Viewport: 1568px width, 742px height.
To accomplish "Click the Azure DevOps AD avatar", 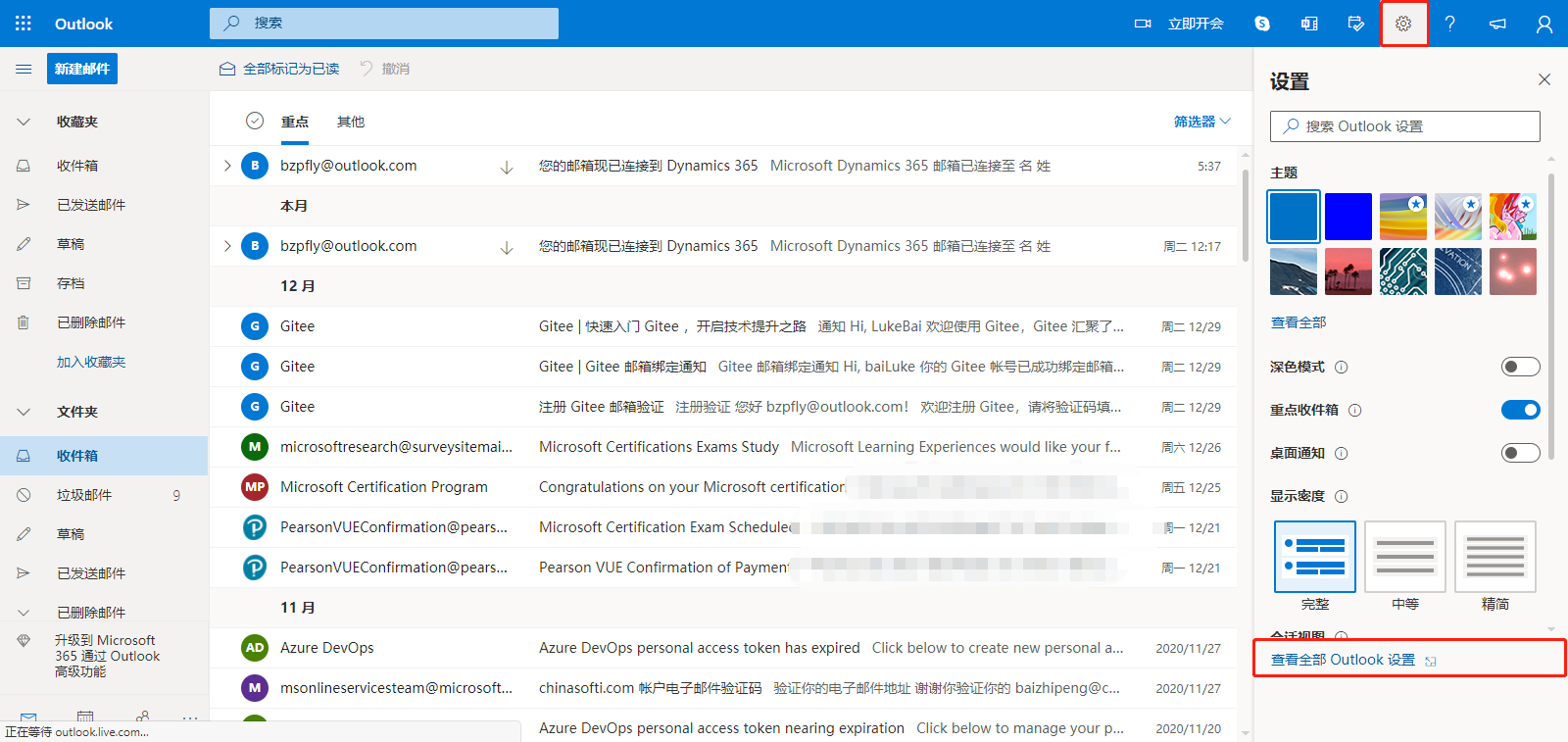I will (x=255, y=648).
